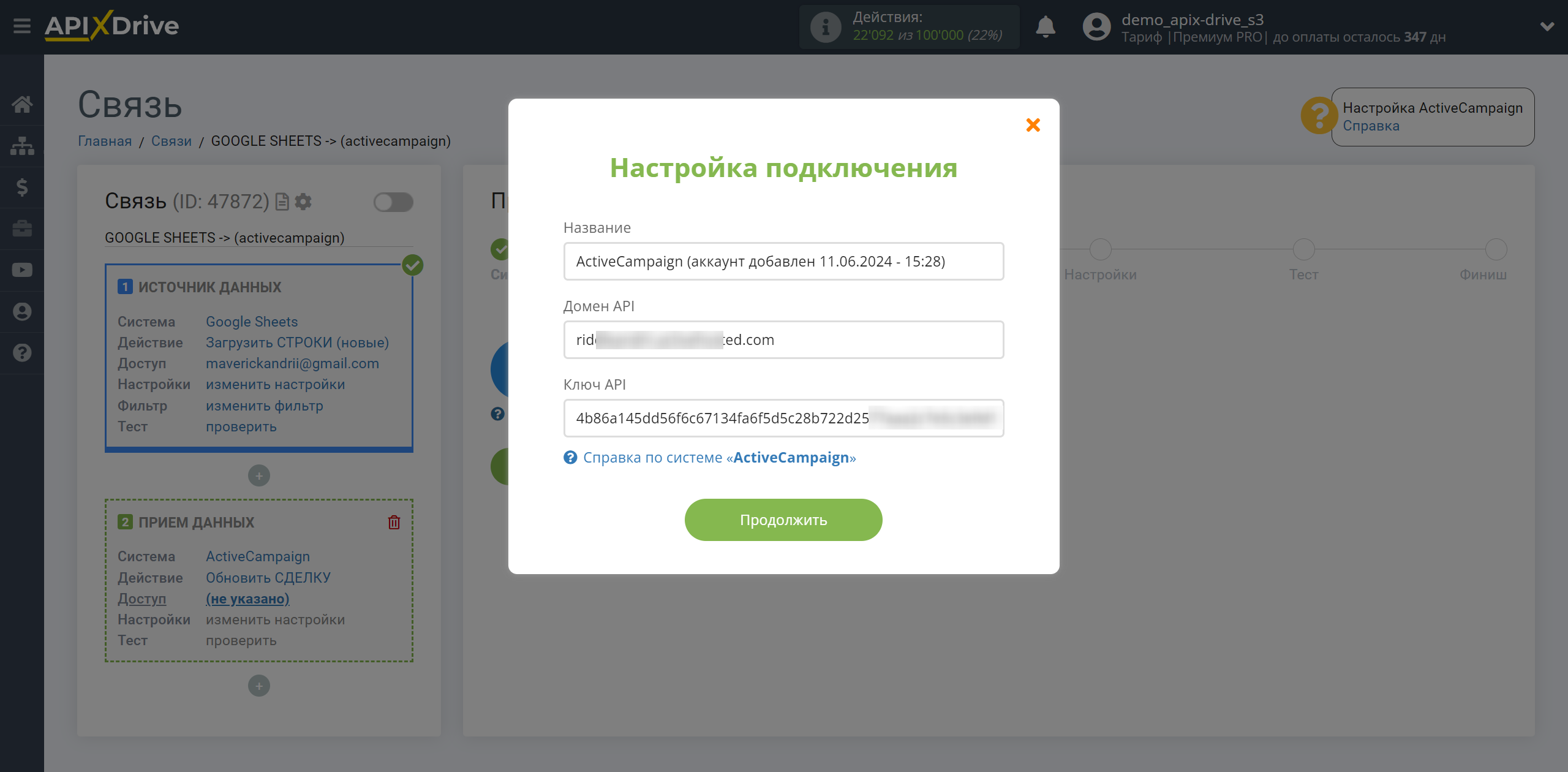Click изменить настройки in the data source block
The height and width of the screenshot is (772, 1568).
coord(275,384)
